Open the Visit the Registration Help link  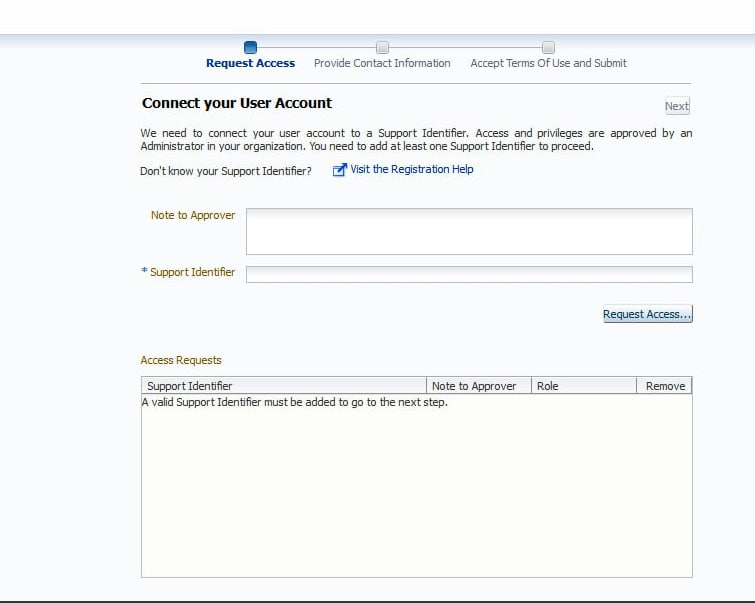click(x=411, y=169)
